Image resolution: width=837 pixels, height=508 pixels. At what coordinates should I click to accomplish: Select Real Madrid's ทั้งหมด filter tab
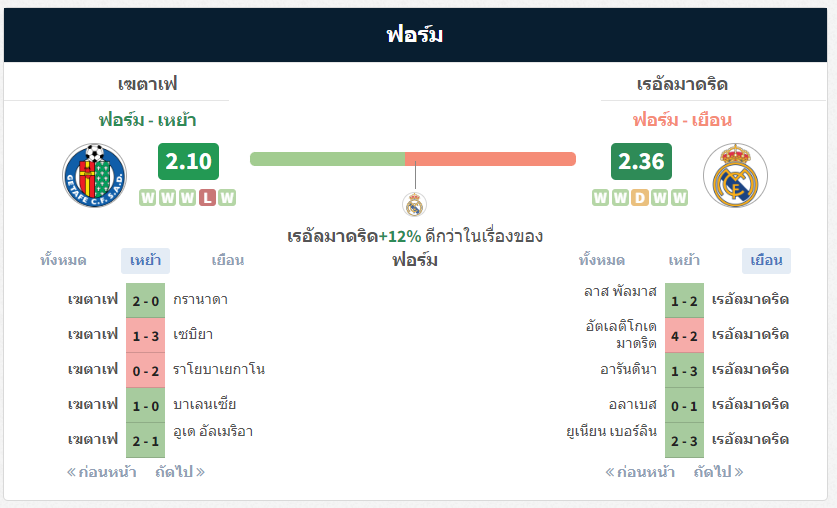click(602, 260)
